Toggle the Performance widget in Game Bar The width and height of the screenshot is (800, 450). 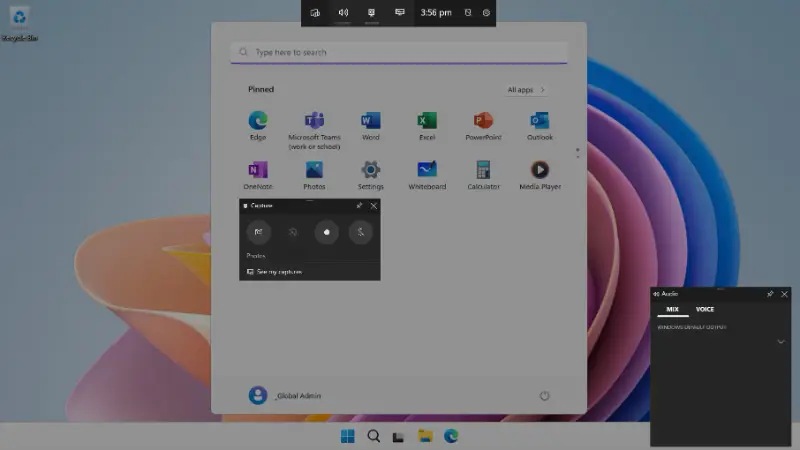tap(399, 13)
